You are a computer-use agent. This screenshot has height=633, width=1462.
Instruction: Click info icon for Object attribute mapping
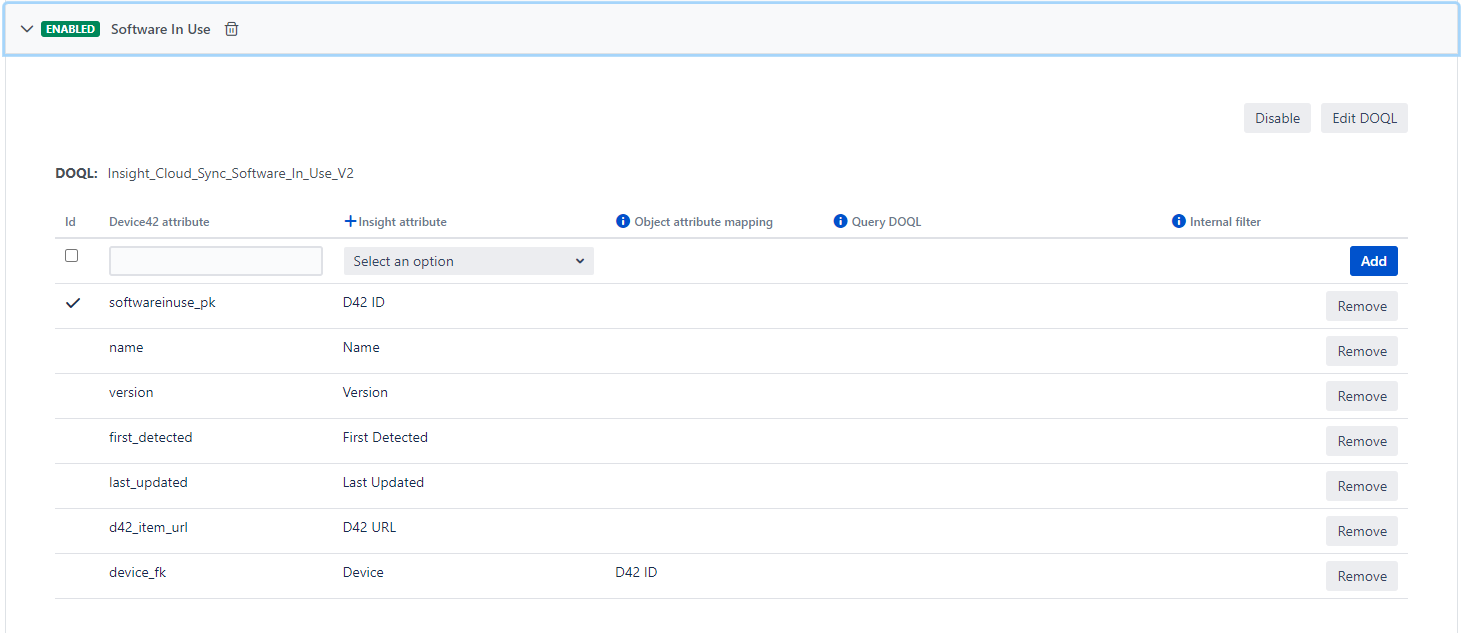point(623,222)
